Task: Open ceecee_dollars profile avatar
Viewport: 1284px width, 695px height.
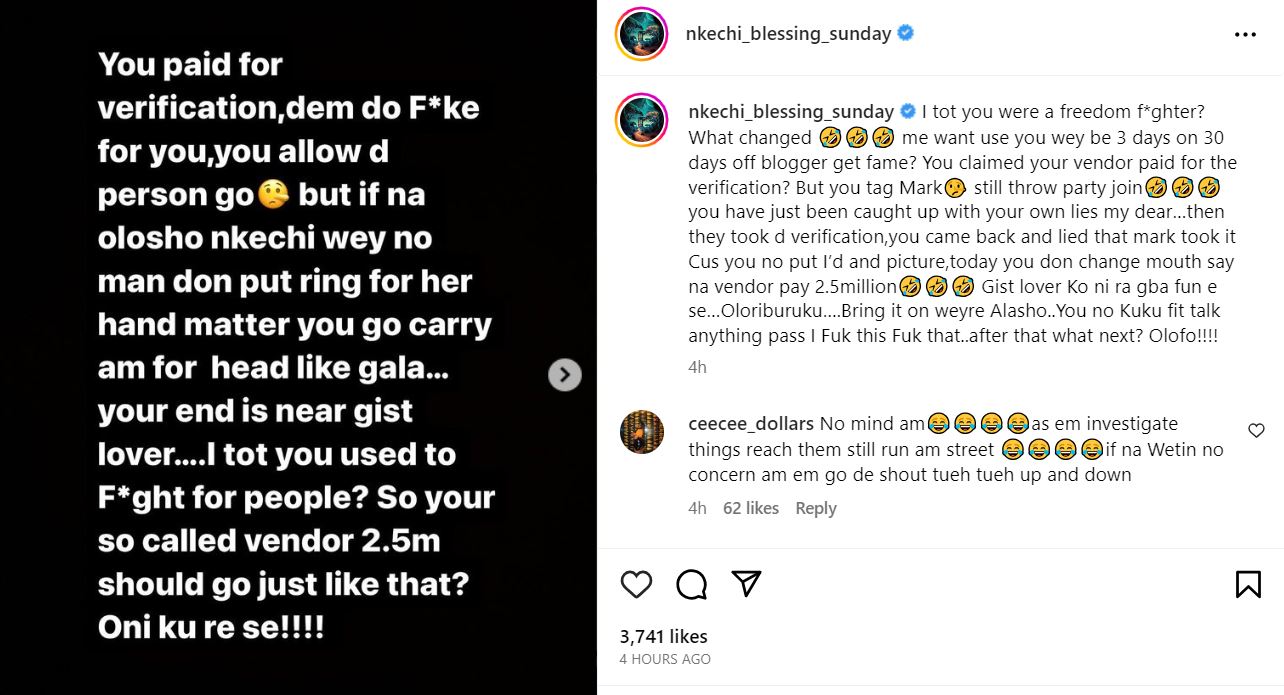Action: tap(641, 432)
